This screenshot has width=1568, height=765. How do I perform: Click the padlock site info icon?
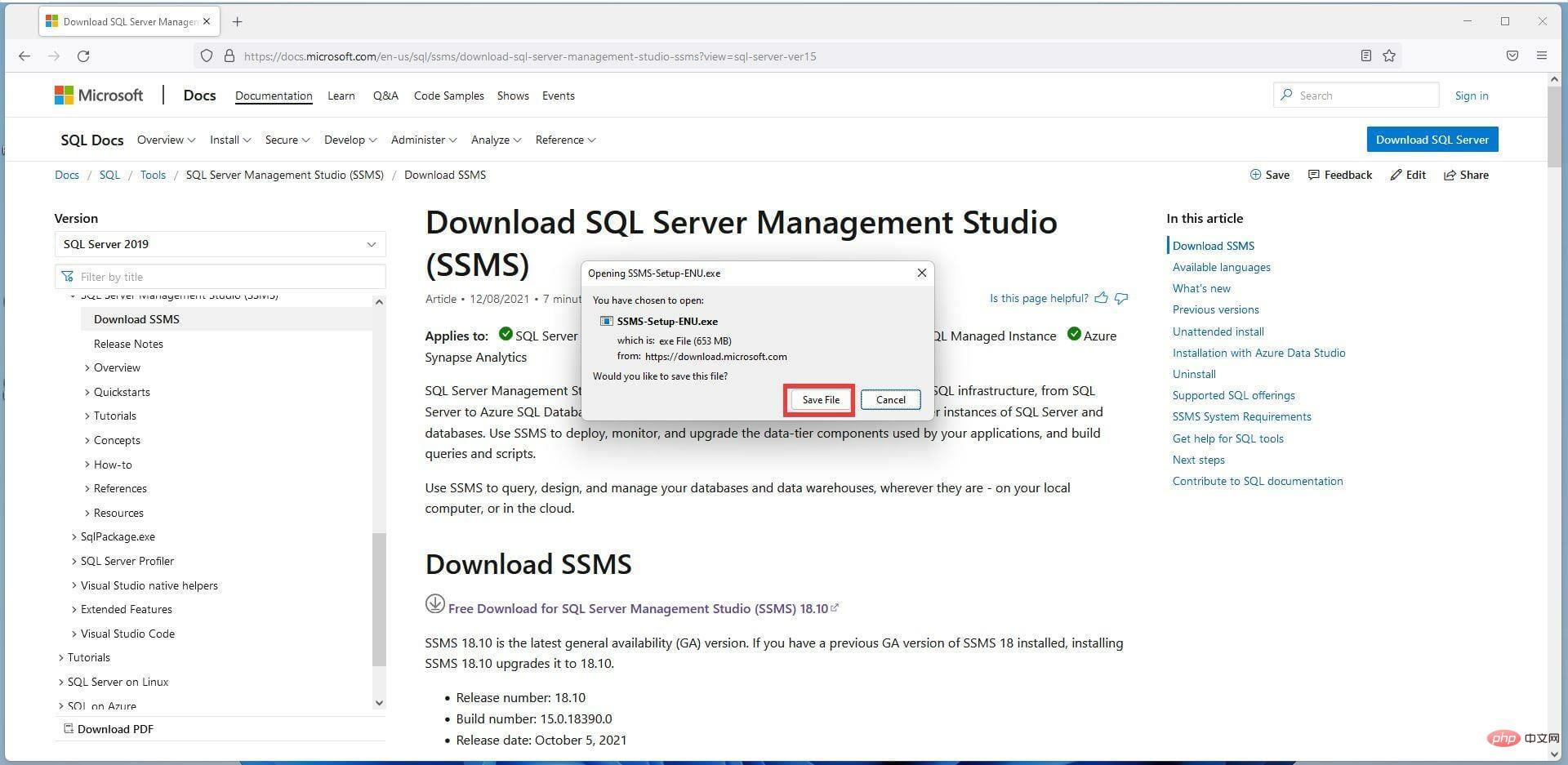(229, 56)
